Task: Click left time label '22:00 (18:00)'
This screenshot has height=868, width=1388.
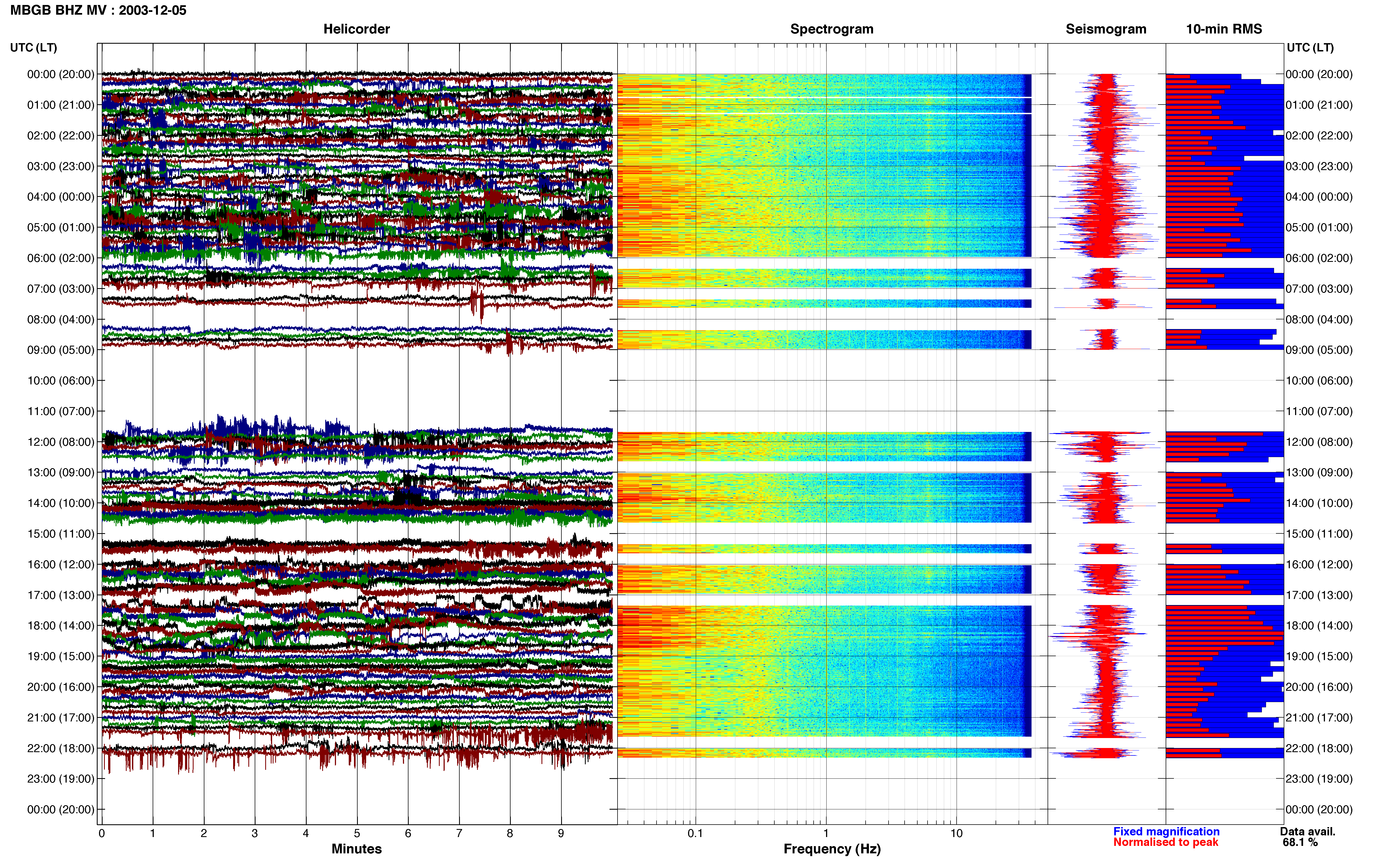Action: click(x=60, y=748)
